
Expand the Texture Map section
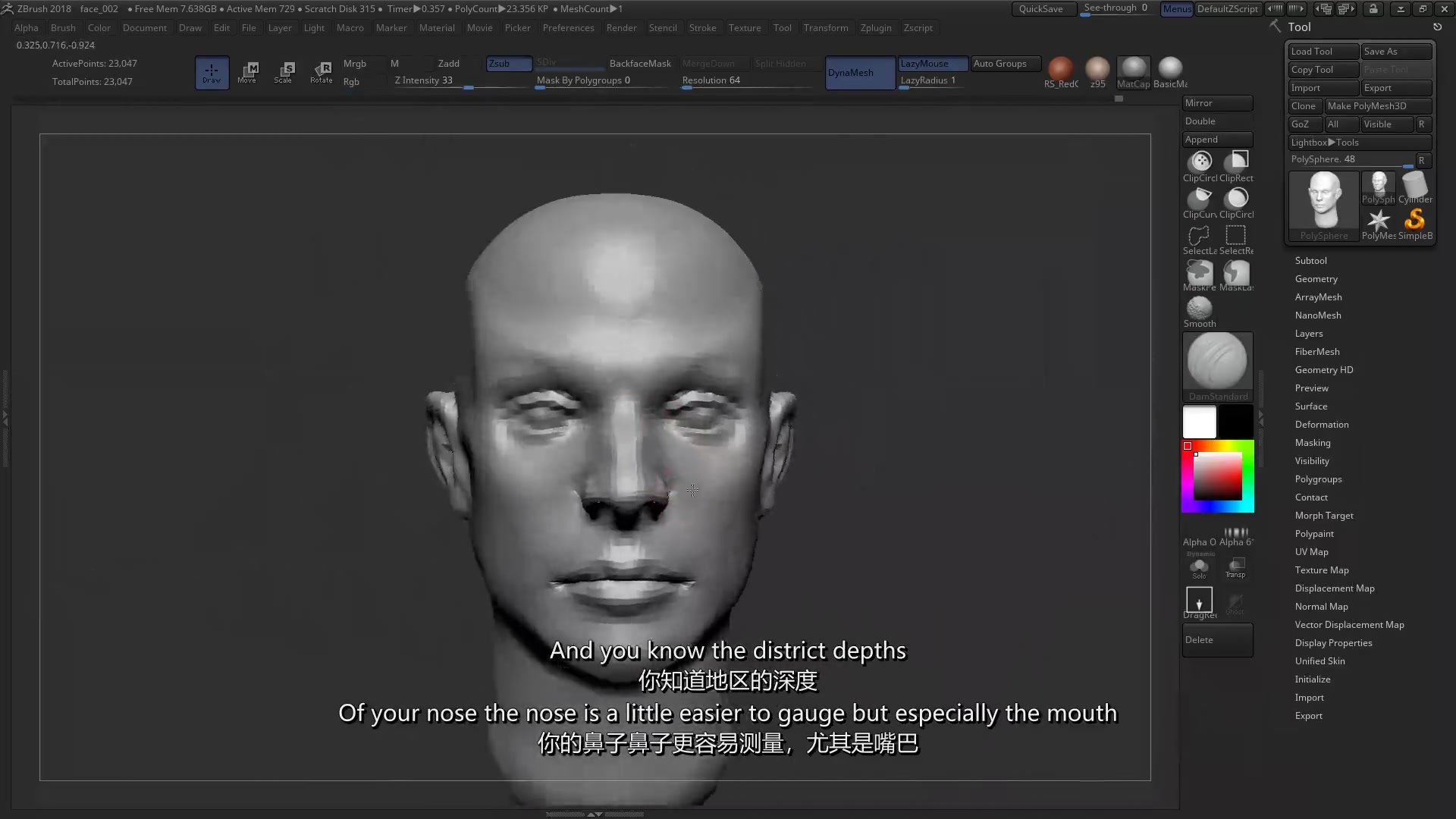(x=1322, y=569)
